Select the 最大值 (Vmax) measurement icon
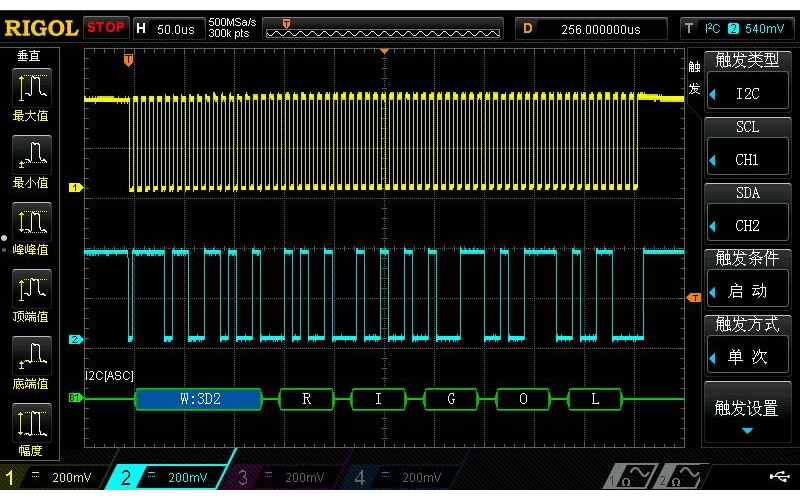The height and width of the screenshot is (500, 800). click(31, 88)
